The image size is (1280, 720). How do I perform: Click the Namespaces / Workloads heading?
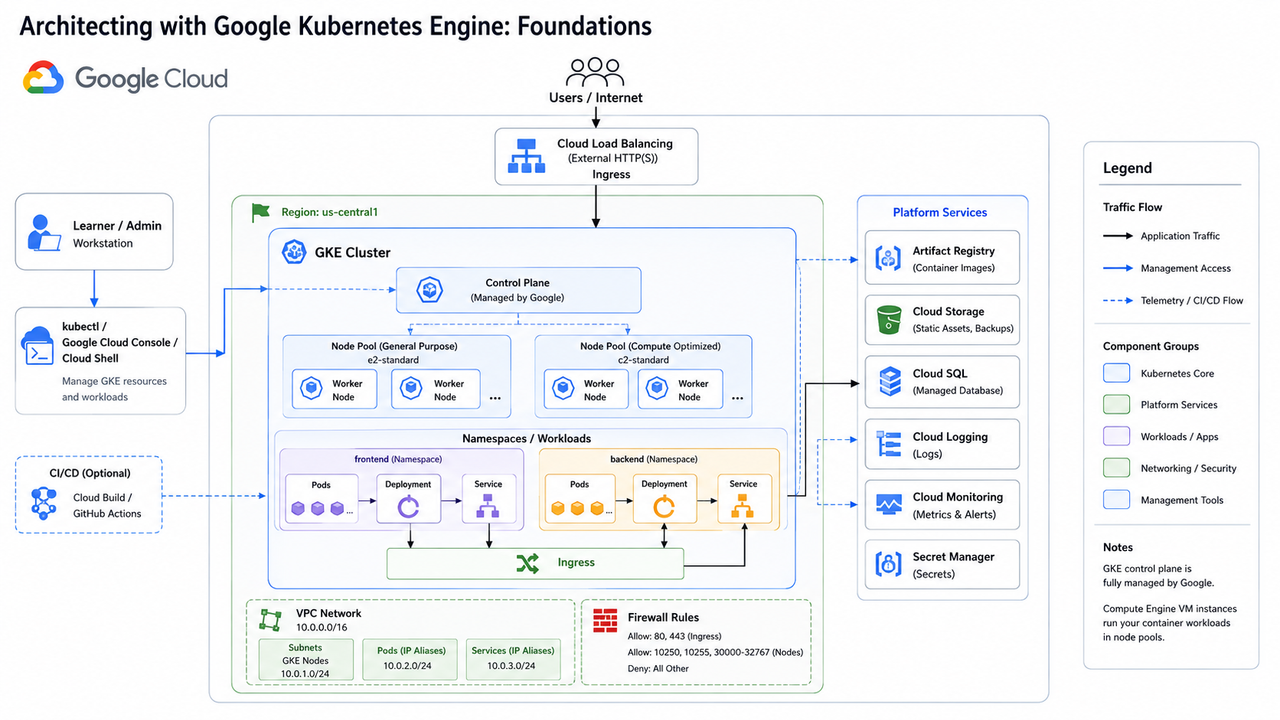tap(526, 438)
